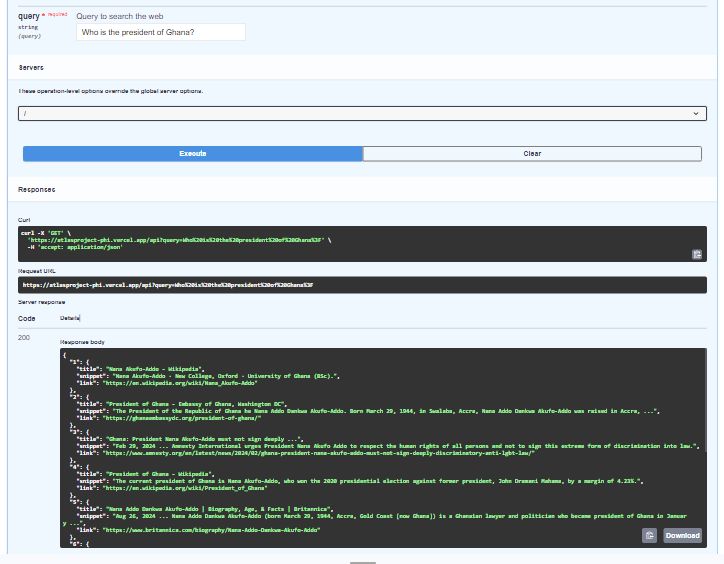Viewport: 724px width, 564px height.
Task: Click the President_of_Ghana Wikipedia link text
Action: tap(185, 488)
